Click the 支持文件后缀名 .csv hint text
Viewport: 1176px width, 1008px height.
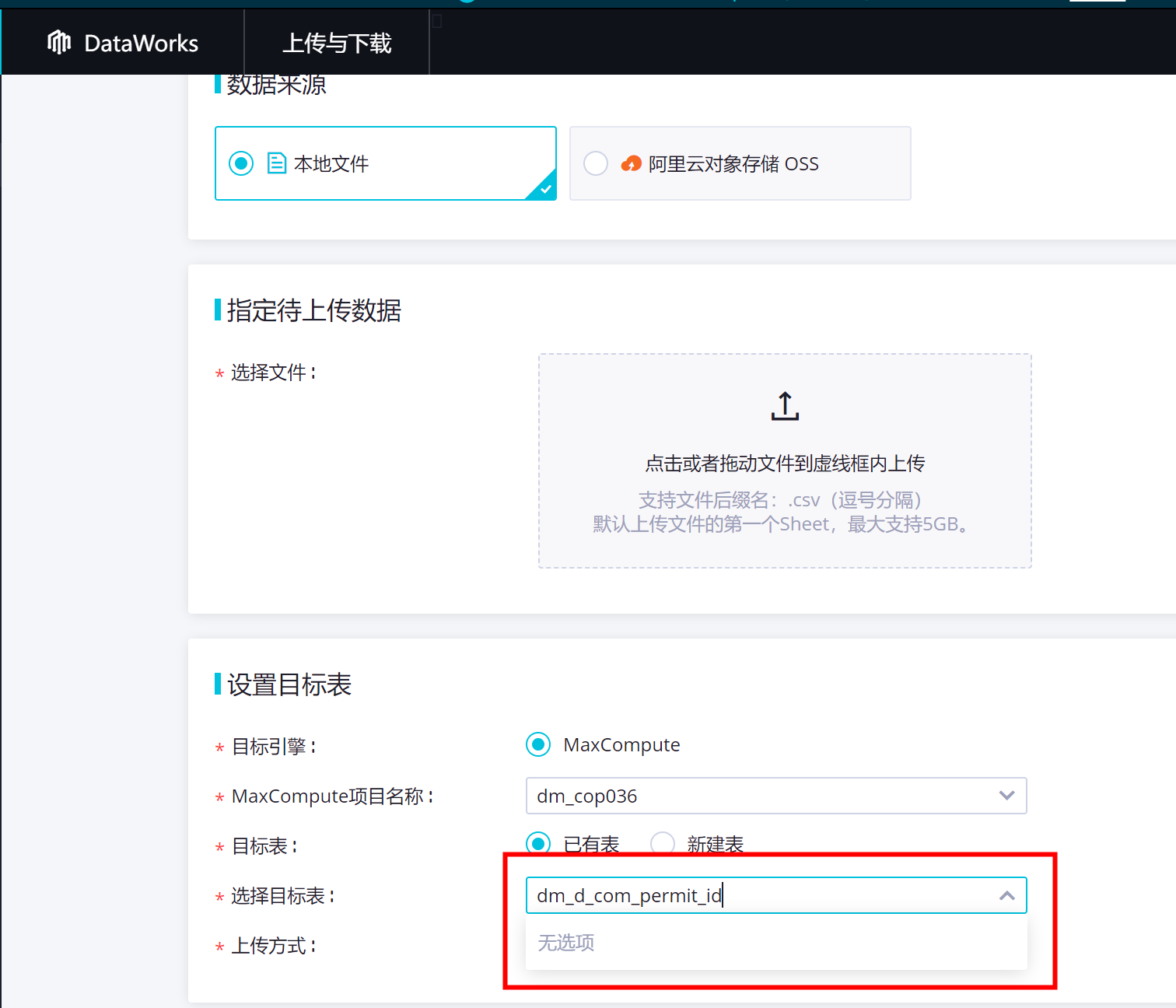coord(780,500)
